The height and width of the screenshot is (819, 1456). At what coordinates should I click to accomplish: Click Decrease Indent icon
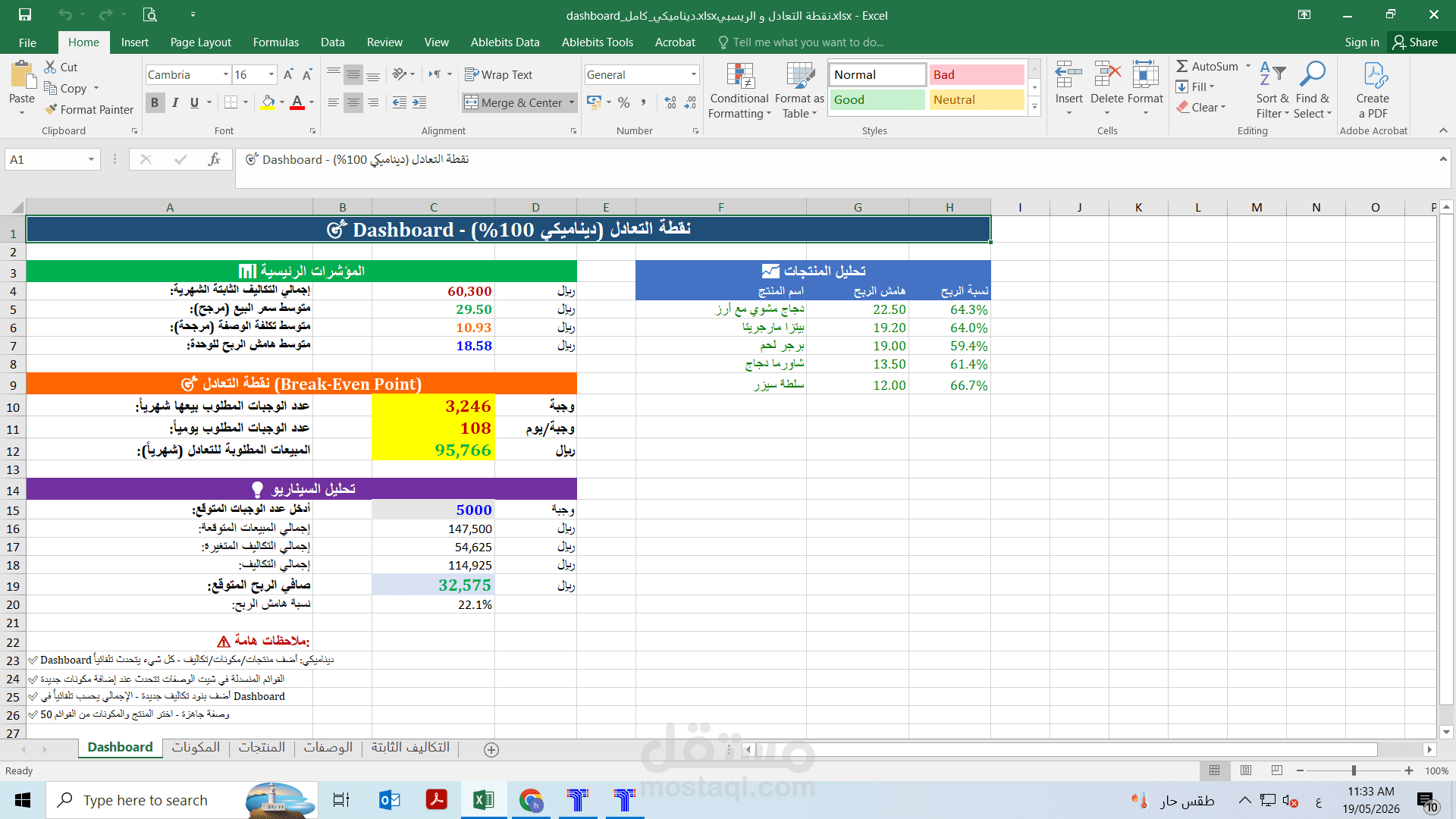click(400, 102)
